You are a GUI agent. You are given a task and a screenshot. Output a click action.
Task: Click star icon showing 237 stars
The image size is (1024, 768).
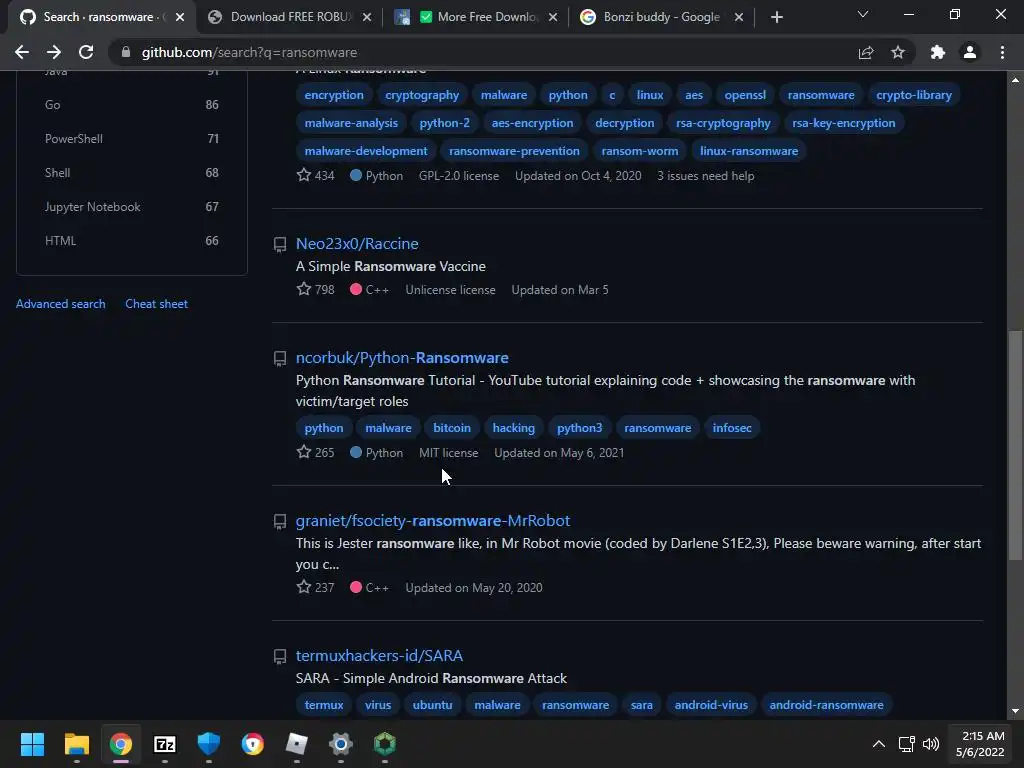coord(304,586)
